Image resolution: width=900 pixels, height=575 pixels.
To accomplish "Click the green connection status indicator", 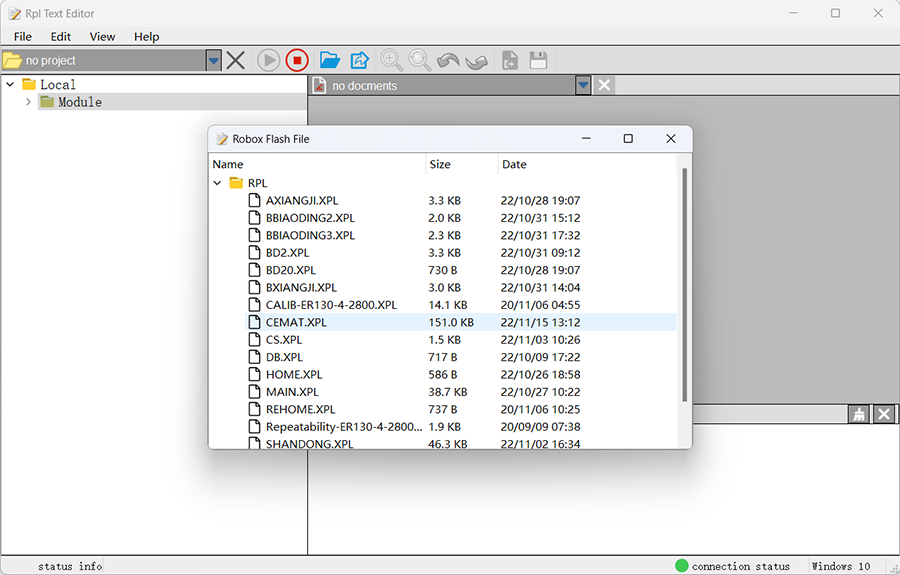I will point(682,566).
